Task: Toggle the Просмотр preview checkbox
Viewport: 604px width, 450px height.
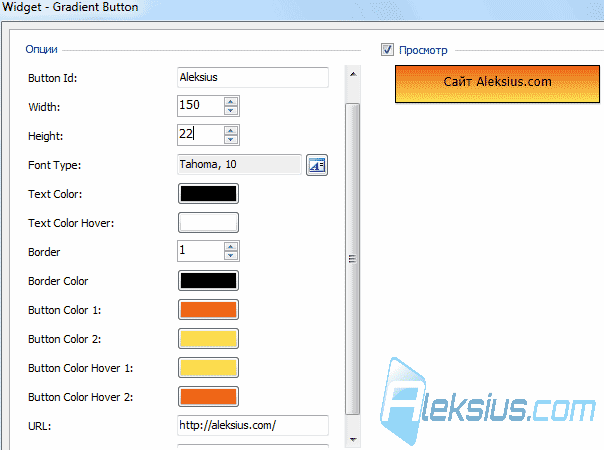Action: [387, 50]
